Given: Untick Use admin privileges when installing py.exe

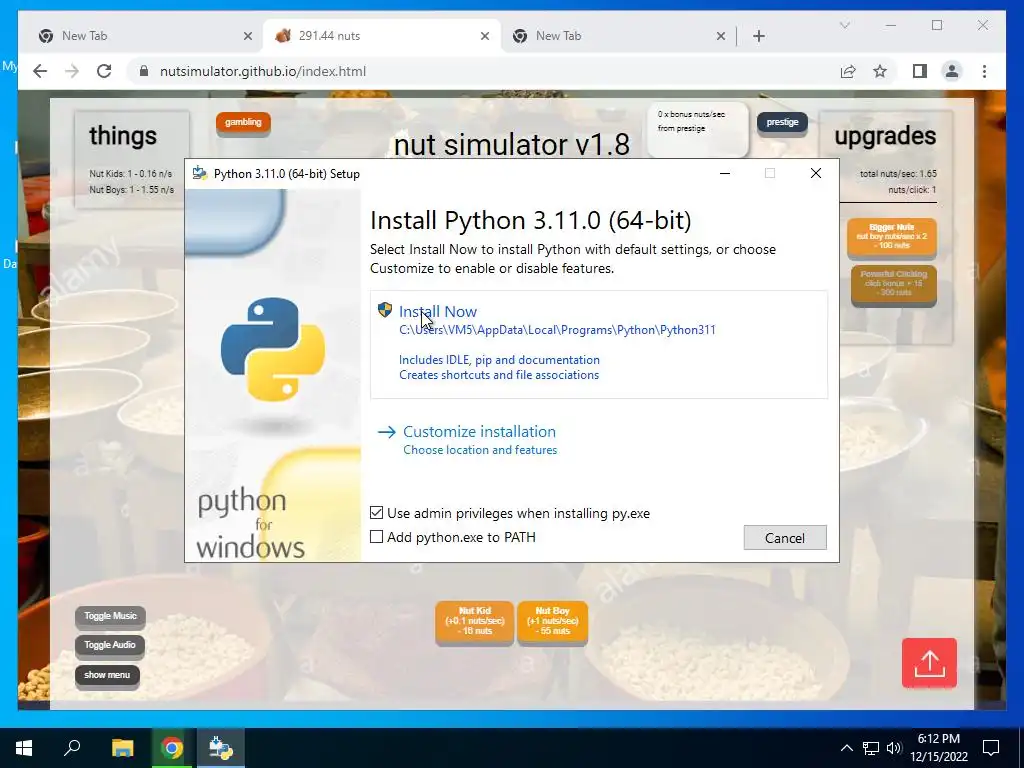Looking at the screenshot, I should (376, 513).
